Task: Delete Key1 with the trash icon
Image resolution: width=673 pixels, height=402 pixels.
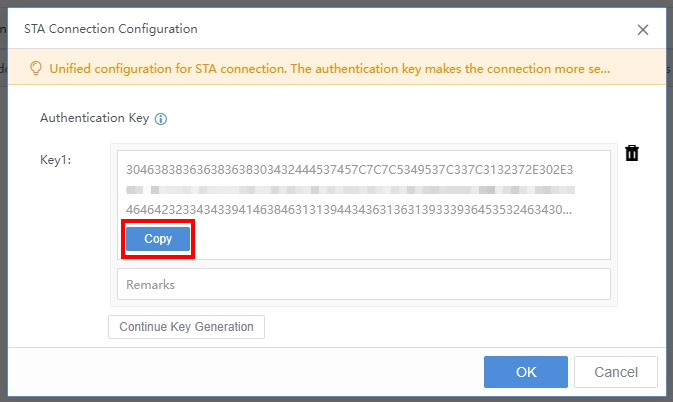Action: pyautogui.click(x=632, y=153)
